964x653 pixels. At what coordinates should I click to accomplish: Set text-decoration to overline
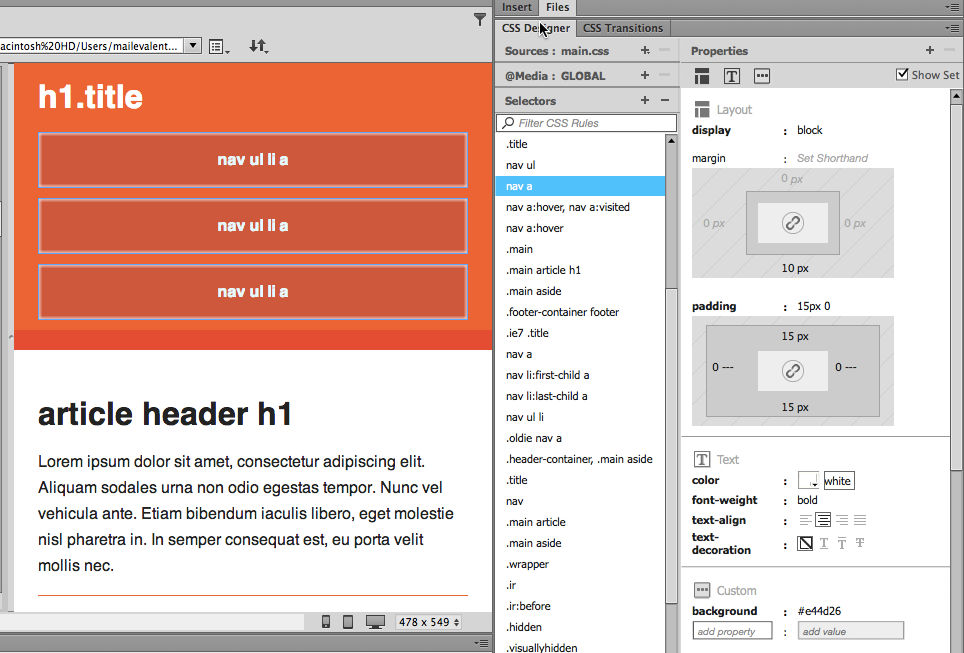[842, 543]
